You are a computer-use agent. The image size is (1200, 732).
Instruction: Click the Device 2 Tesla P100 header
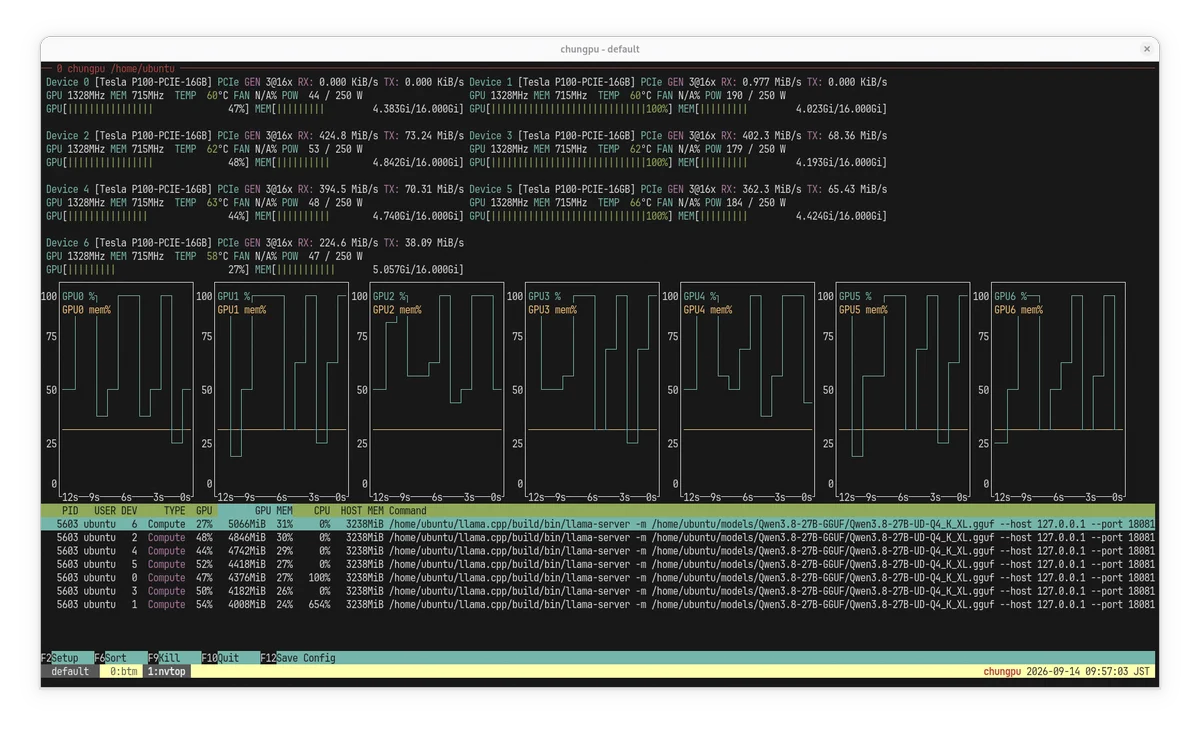click(x=129, y=136)
